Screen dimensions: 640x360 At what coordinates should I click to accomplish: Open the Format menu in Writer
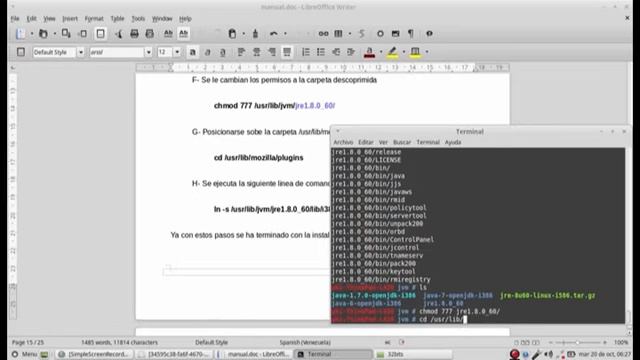point(94,19)
